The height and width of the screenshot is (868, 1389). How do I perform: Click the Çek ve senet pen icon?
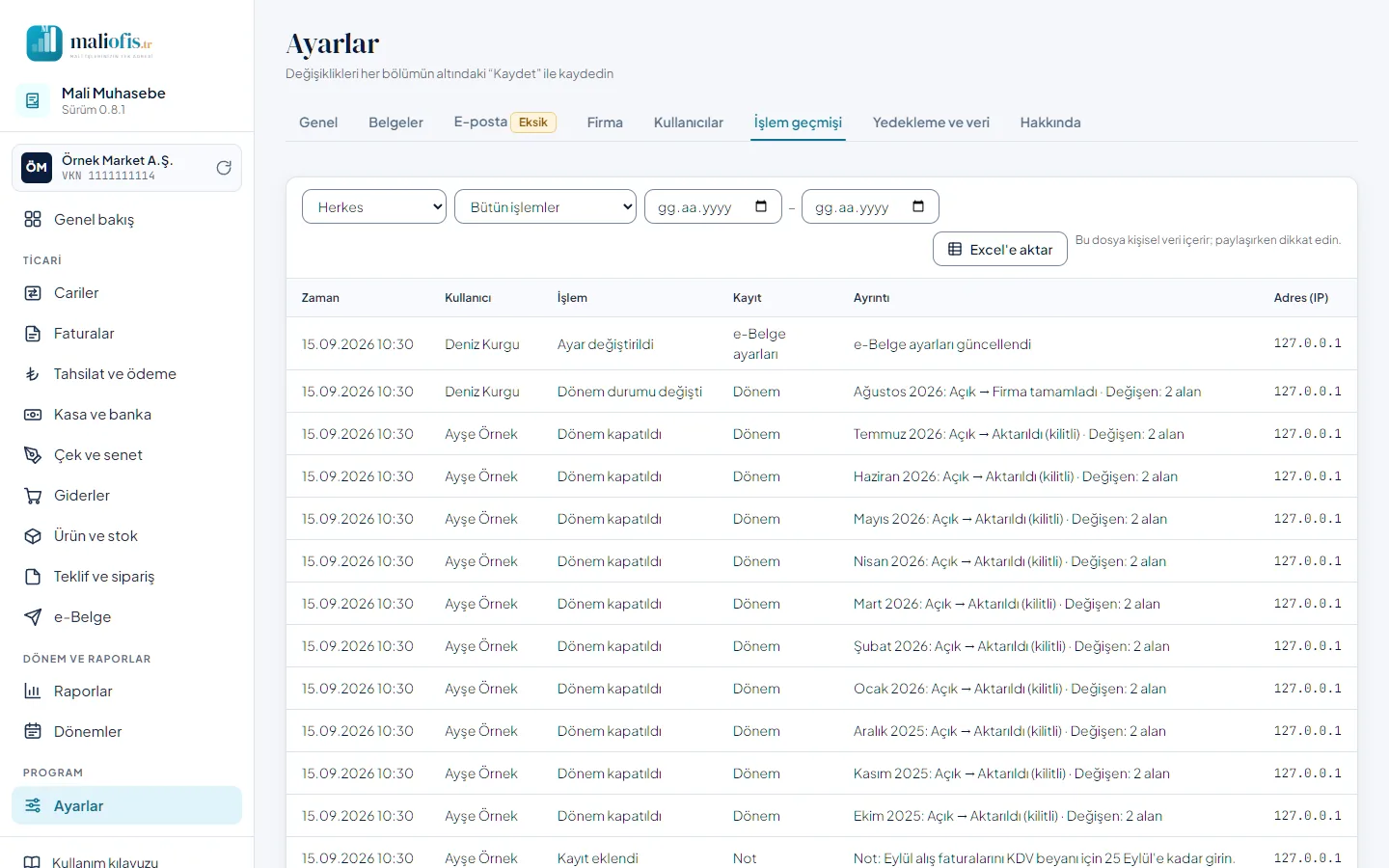pyautogui.click(x=33, y=455)
